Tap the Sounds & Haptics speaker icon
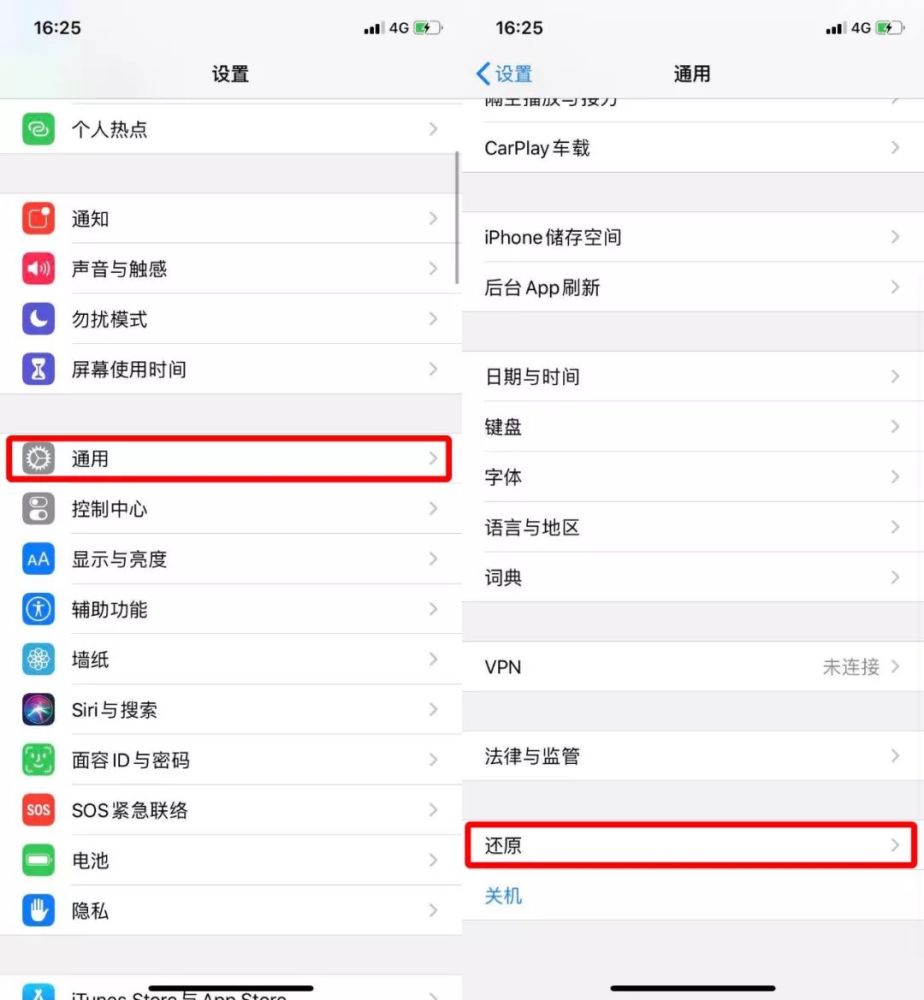This screenshot has width=924, height=1000. [38, 268]
